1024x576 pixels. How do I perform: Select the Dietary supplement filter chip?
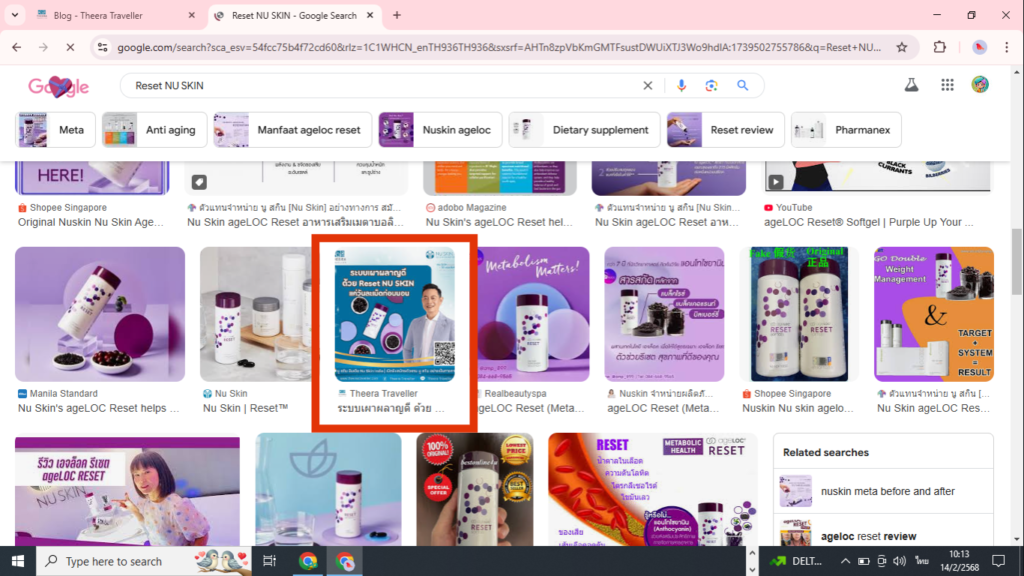[582, 130]
